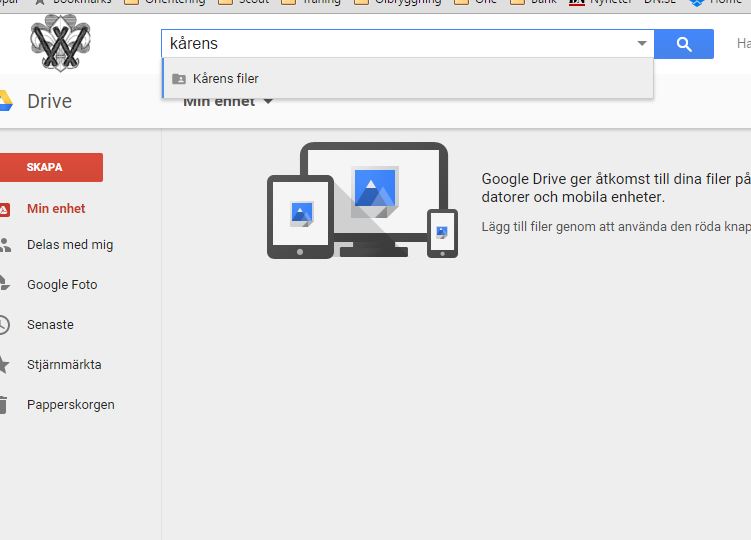Screen dimensions: 751x540
Task: Click the people icon beside 'Delas med mig'
Action: pos(5,245)
